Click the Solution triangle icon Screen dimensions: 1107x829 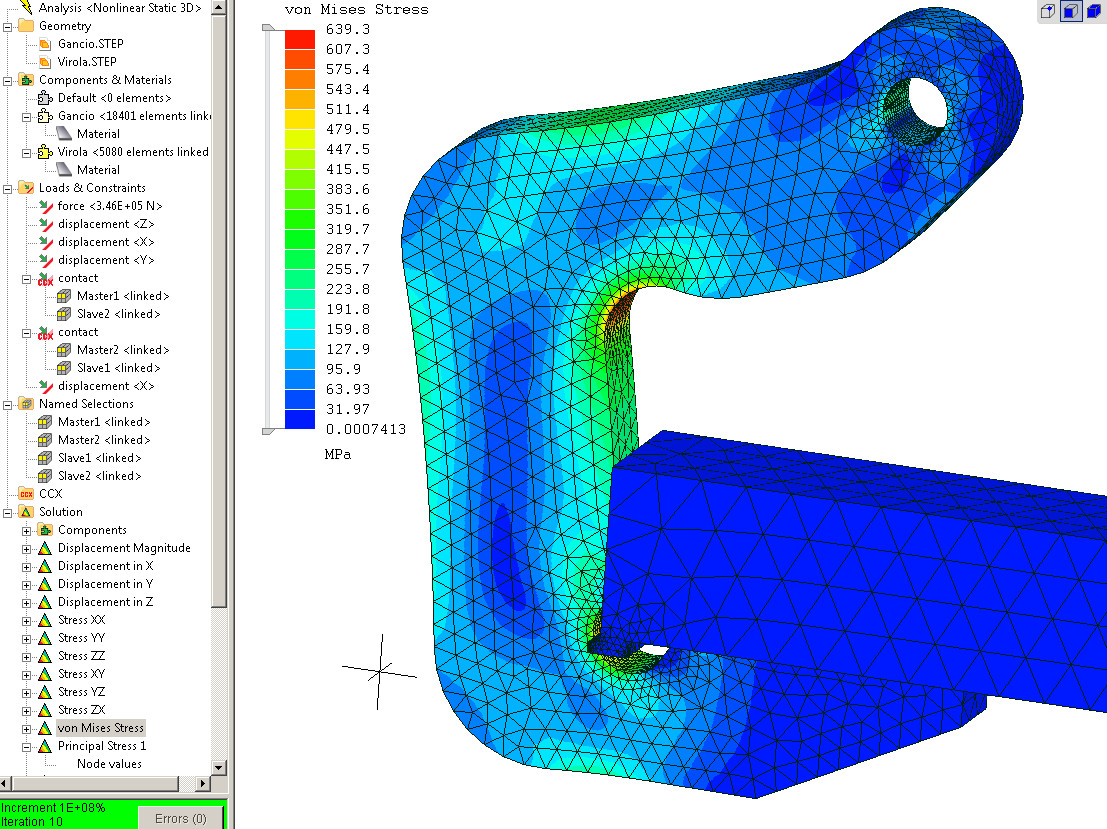pyautogui.click(x=26, y=512)
